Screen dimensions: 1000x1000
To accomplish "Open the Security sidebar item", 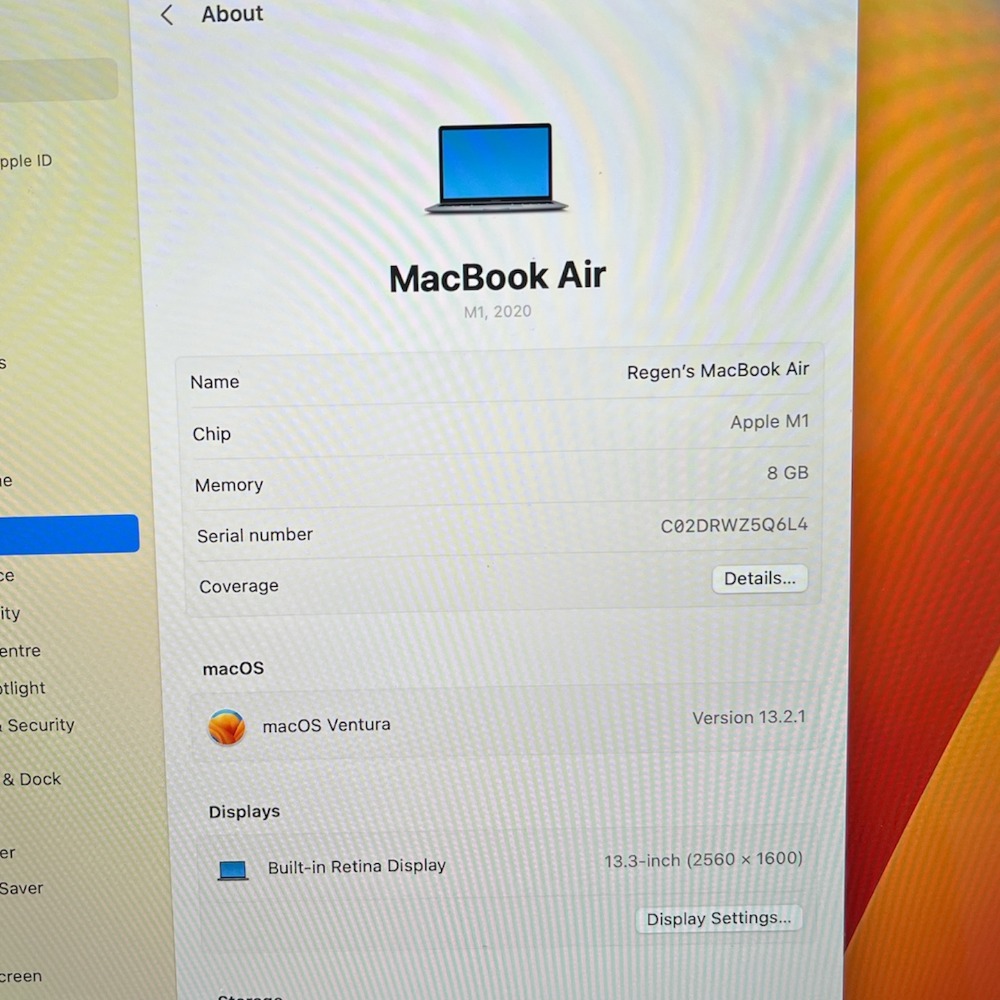I will point(38,725).
